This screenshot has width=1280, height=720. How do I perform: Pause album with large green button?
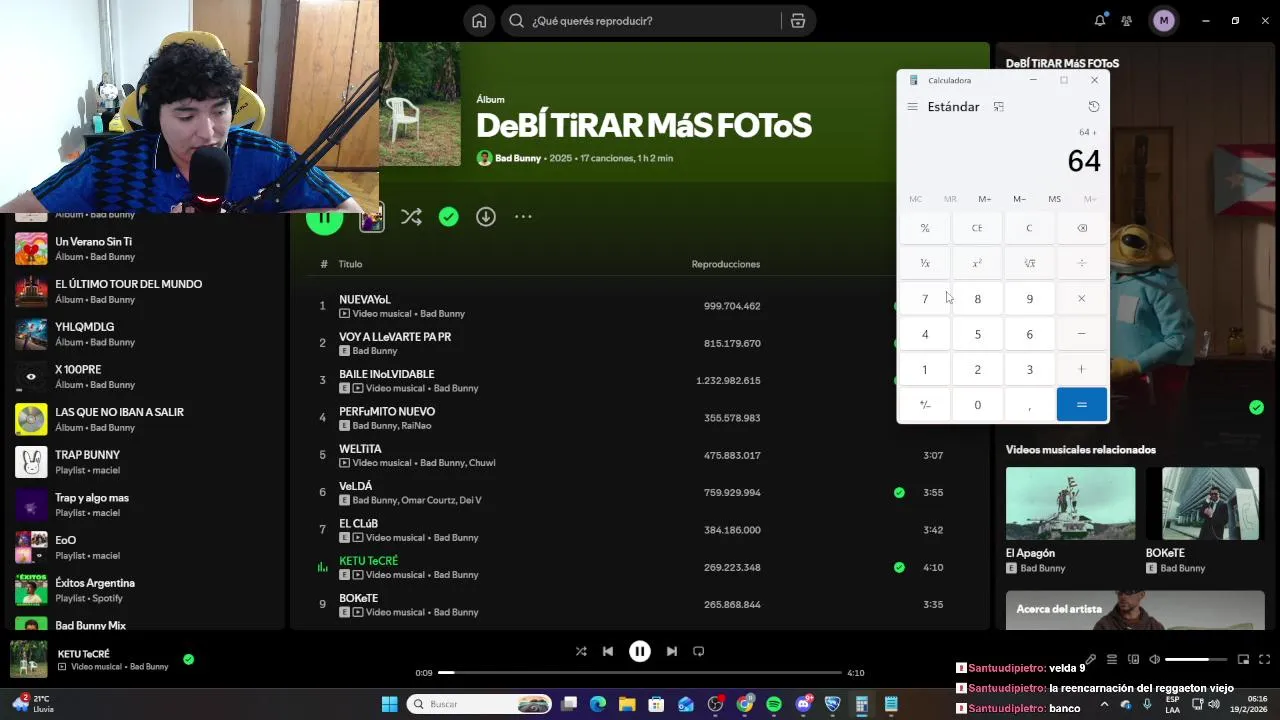tap(324, 217)
